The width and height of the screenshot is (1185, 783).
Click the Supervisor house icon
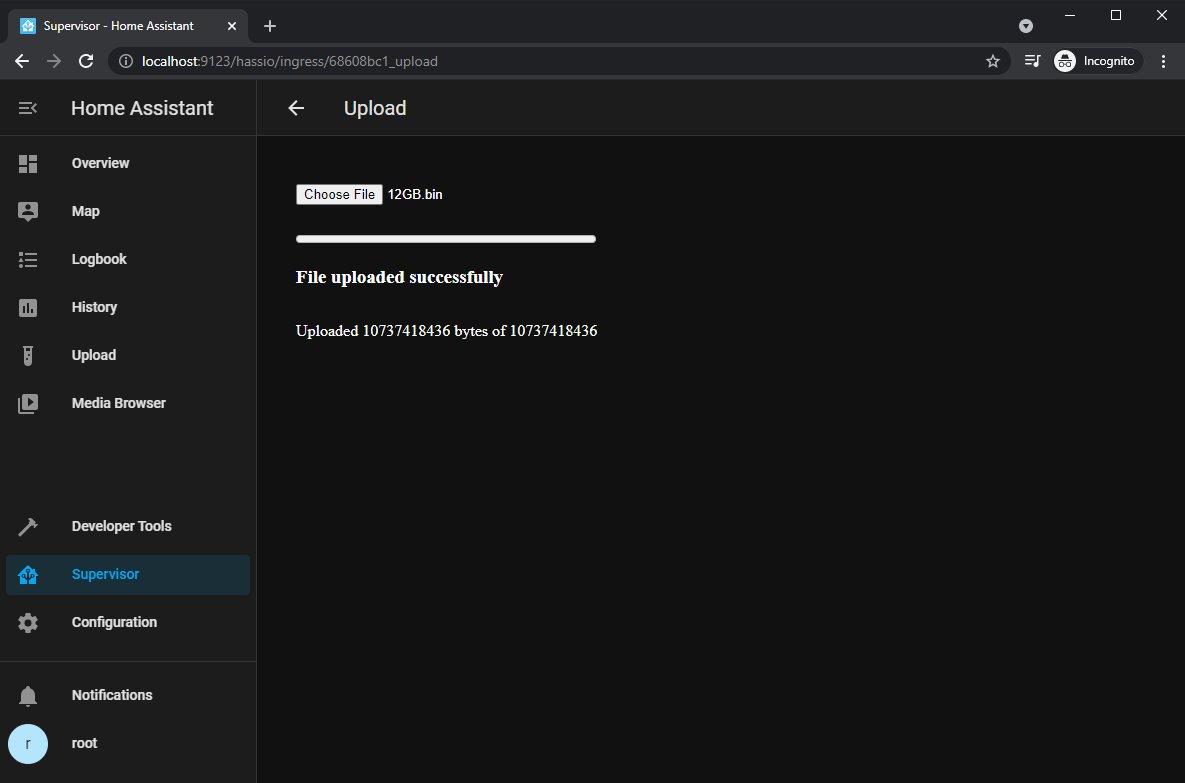28,574
